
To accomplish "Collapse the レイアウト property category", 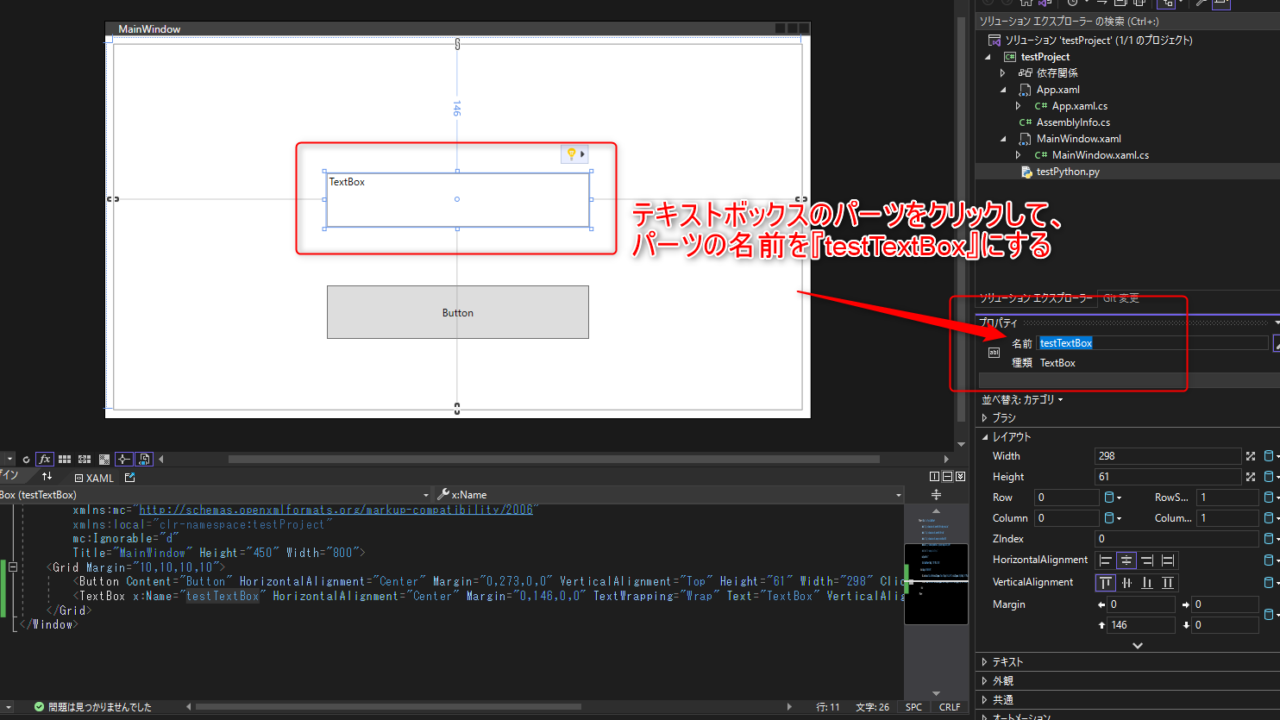I will click(985, 437).
